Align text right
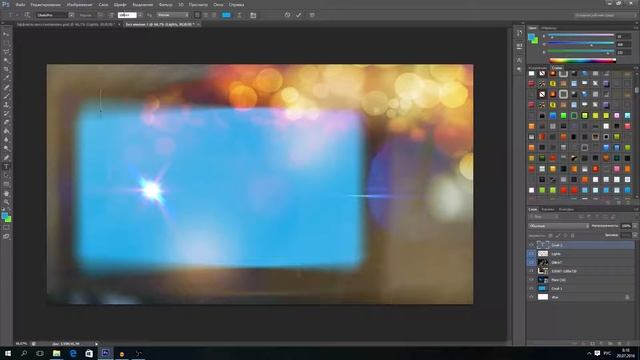 pos(214,15)
